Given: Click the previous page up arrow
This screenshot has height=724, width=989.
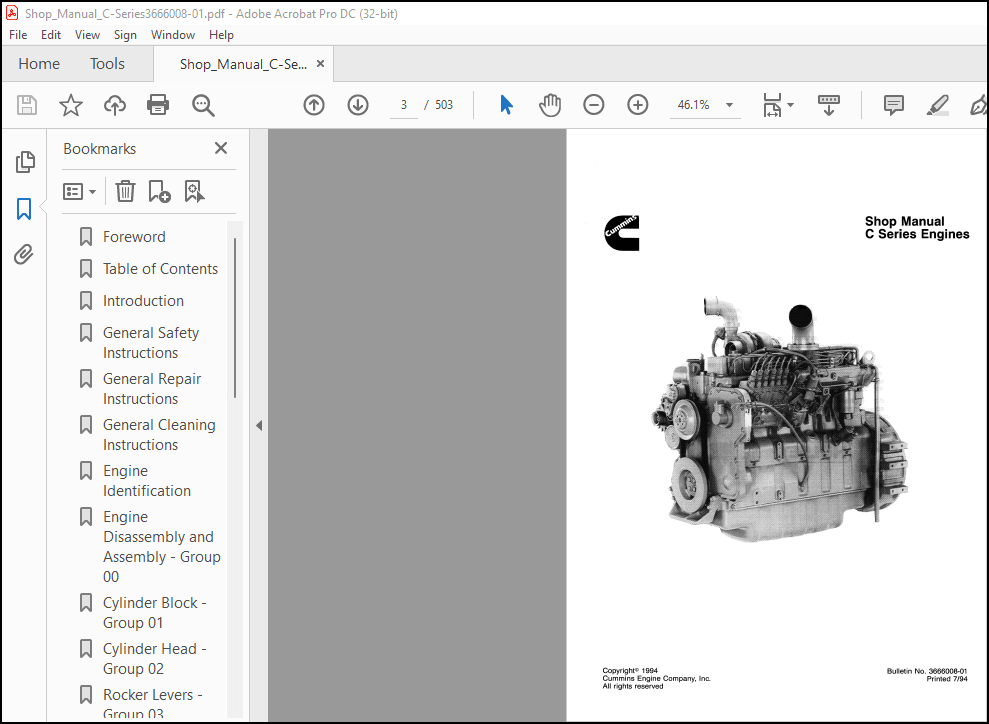Looking at the screenshot, I should [313, 105].
